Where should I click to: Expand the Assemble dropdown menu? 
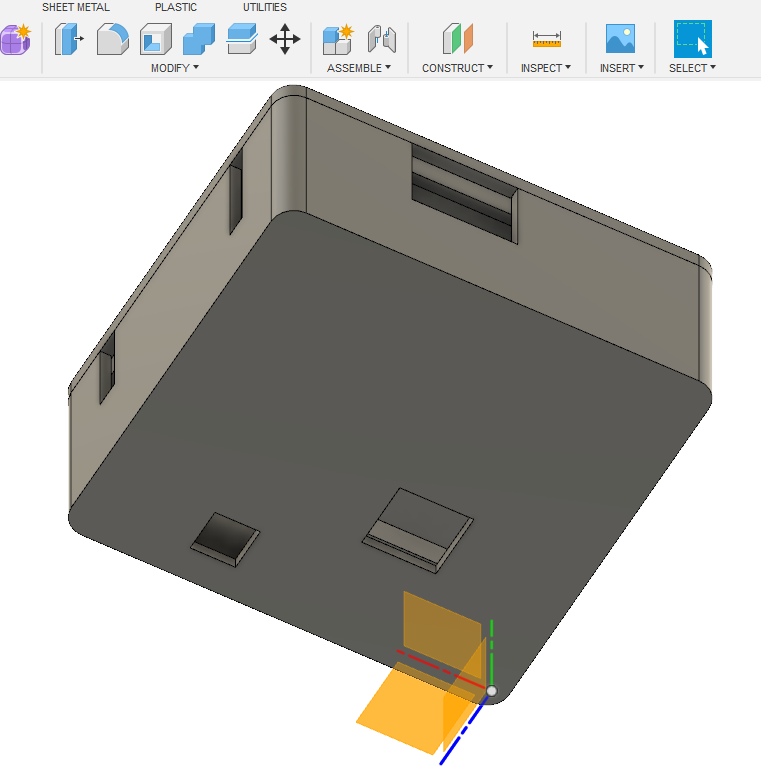pos(359,68)
